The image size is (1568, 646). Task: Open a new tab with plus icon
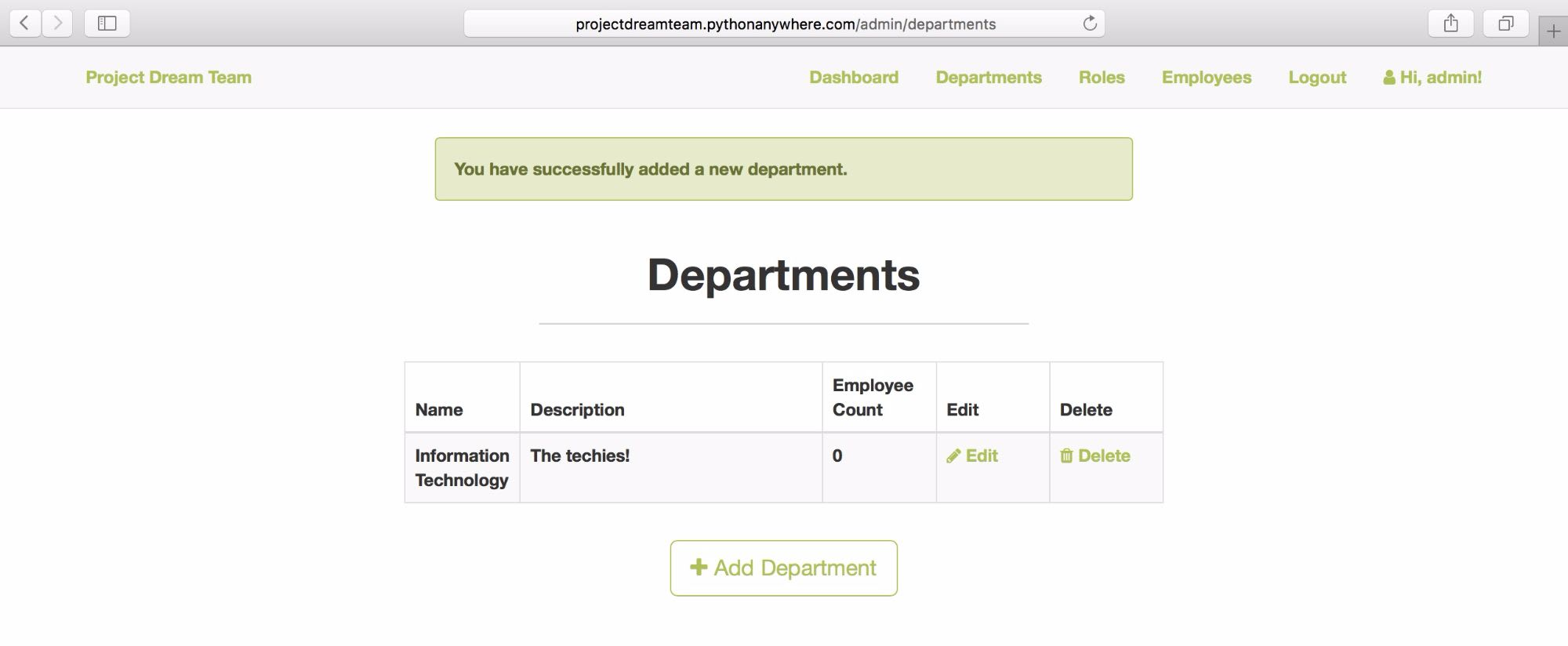tap(1553, 32)
